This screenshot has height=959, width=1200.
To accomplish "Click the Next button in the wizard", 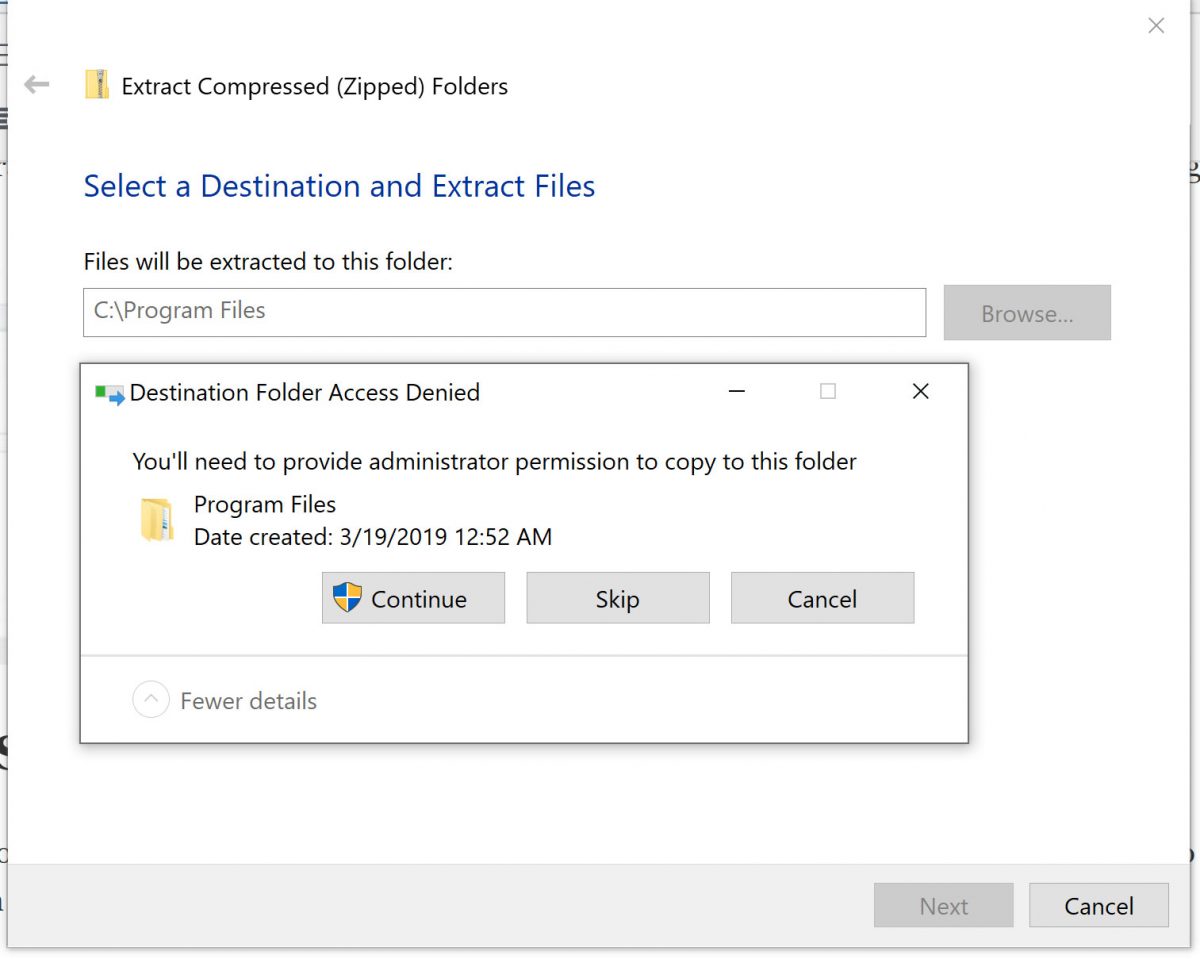I will [943, 906].
